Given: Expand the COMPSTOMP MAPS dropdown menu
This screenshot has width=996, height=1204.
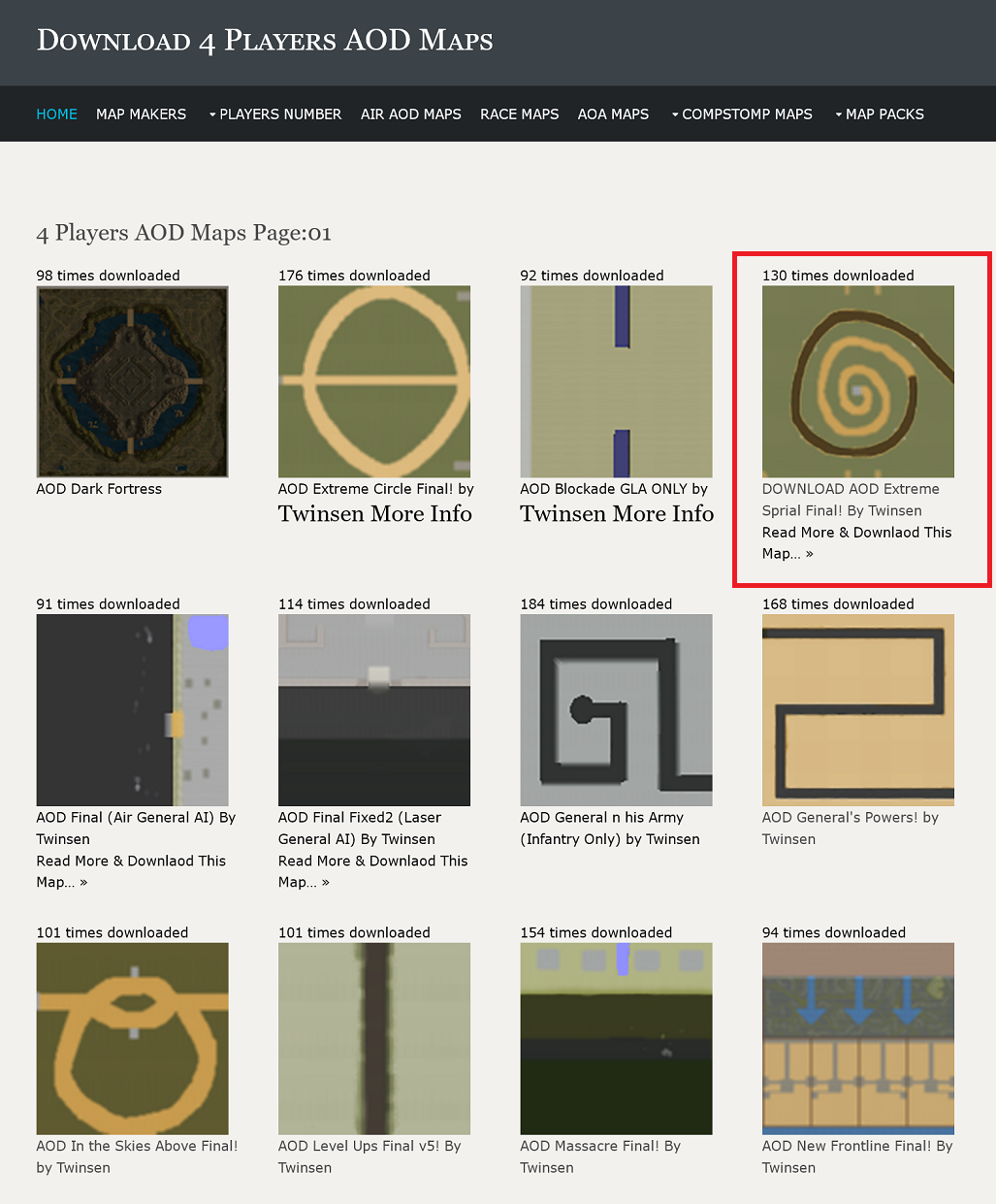Looking at the screenshot, I should pos(741,114).
